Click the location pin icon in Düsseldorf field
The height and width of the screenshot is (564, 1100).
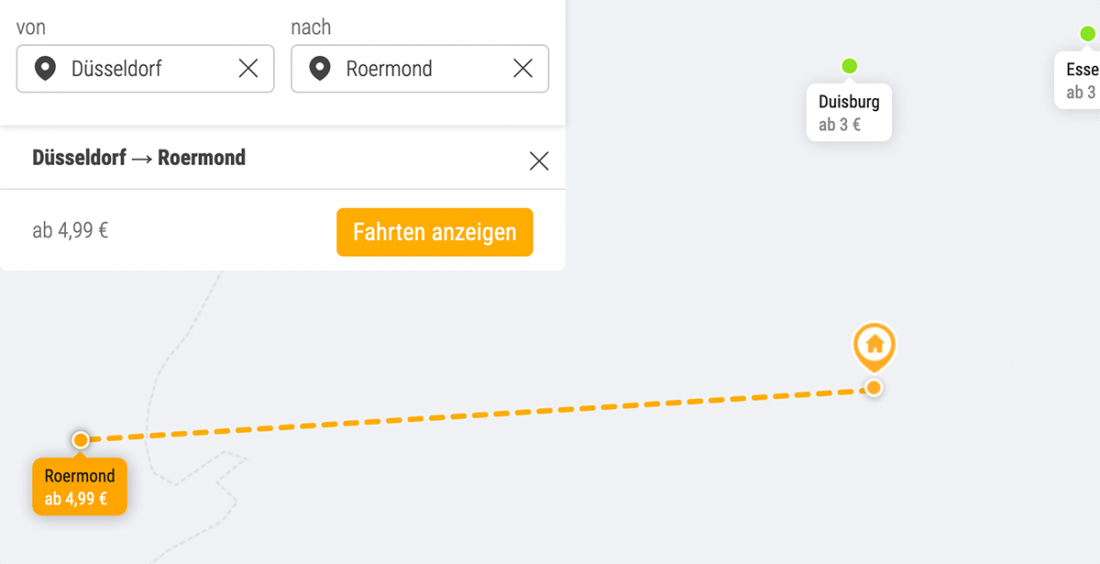pyautogui.click(x=44, y=69)
